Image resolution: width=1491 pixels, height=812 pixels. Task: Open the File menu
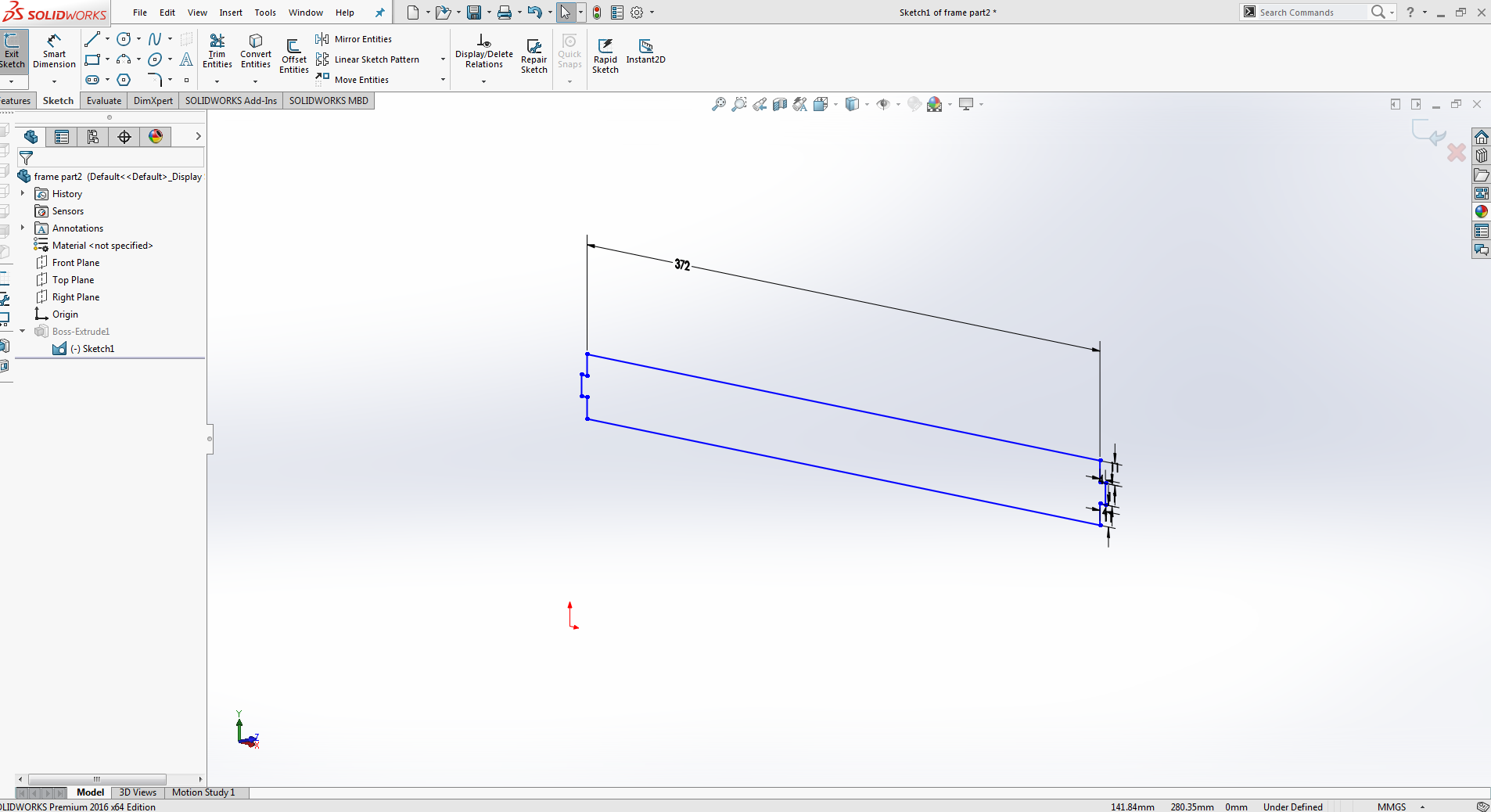click(x=140, y=13)
